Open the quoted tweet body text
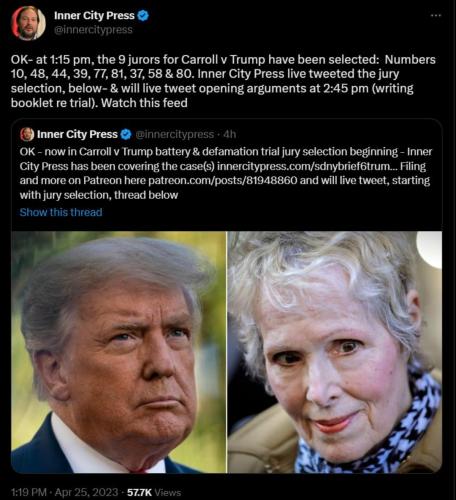Viewport: 456px width, 500px height. coord(226,173)
